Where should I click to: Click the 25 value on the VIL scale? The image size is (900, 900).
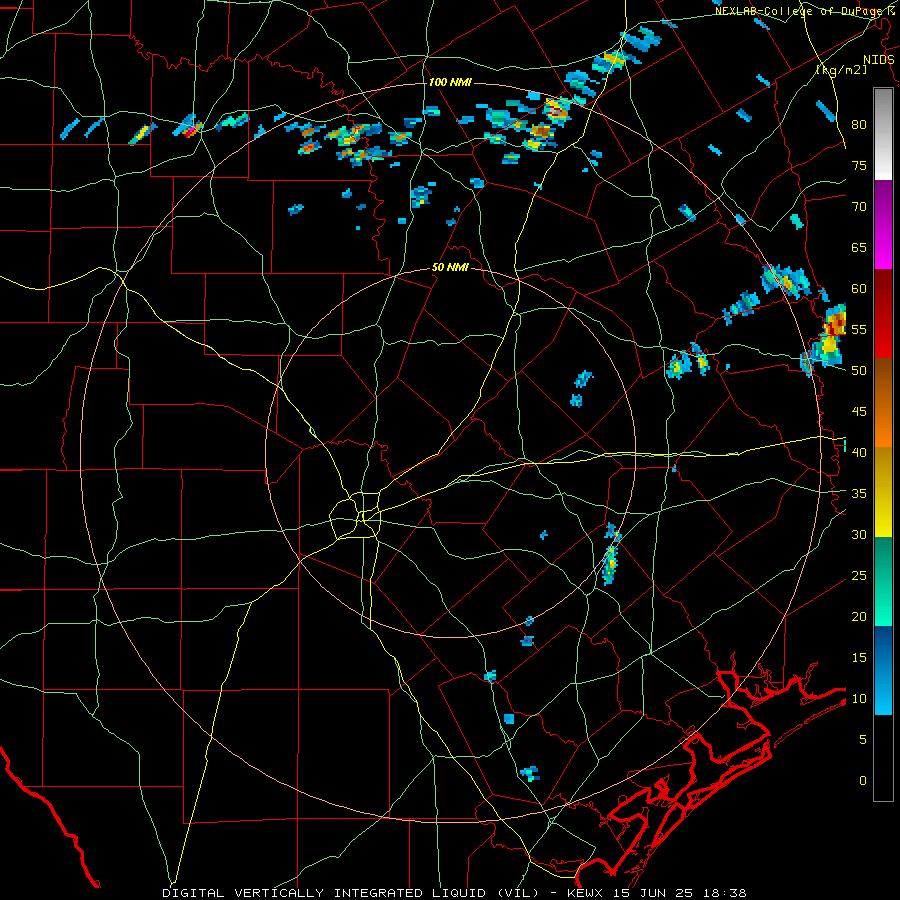859,576
